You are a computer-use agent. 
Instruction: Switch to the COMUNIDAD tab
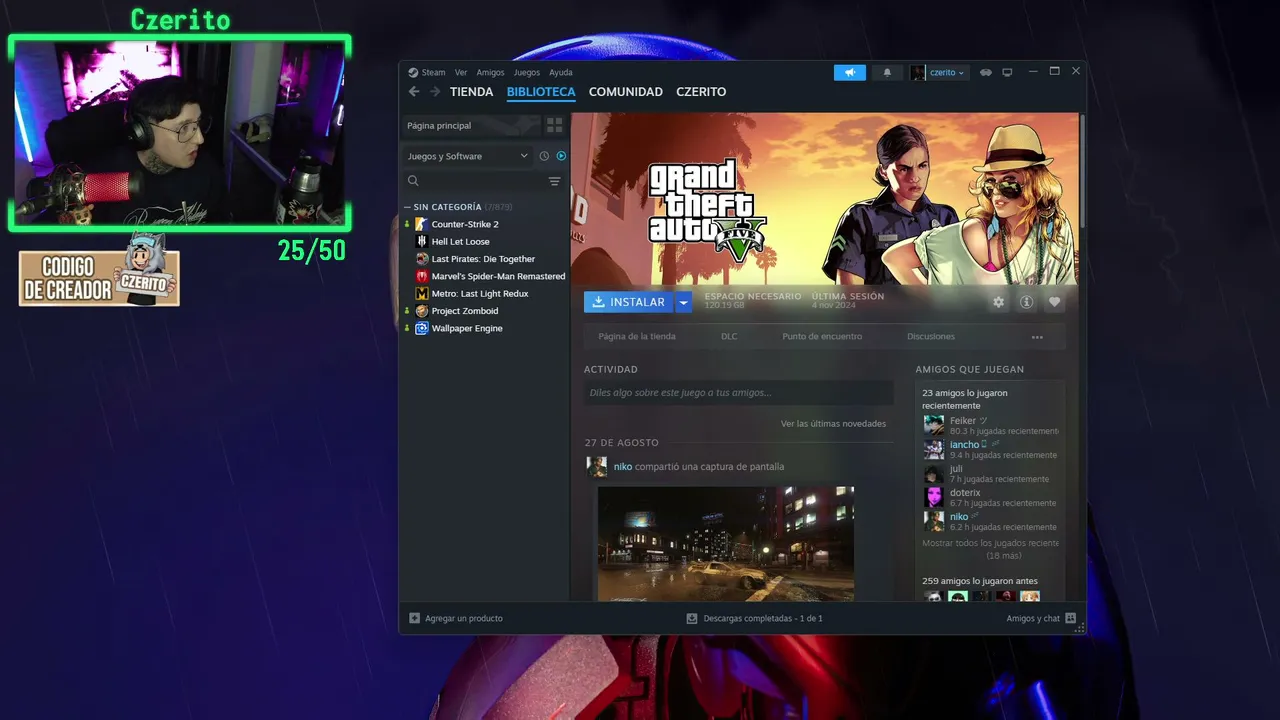pyautogui.click(x=626, y=92)
